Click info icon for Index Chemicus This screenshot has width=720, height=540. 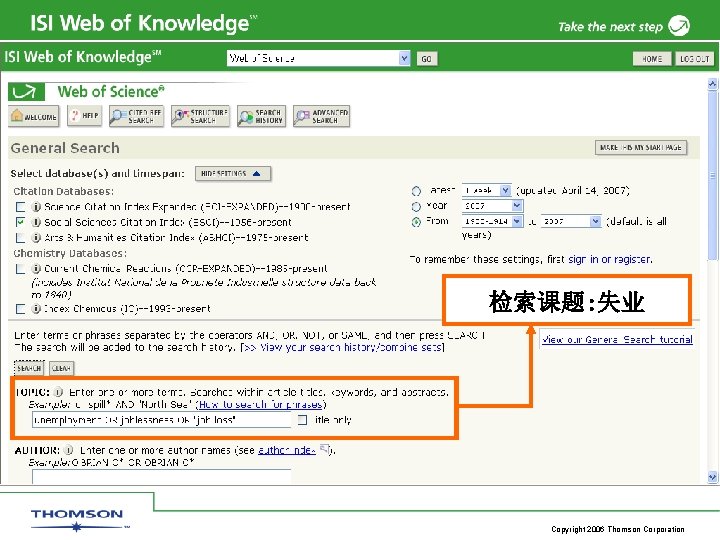(x=36, y=309)
